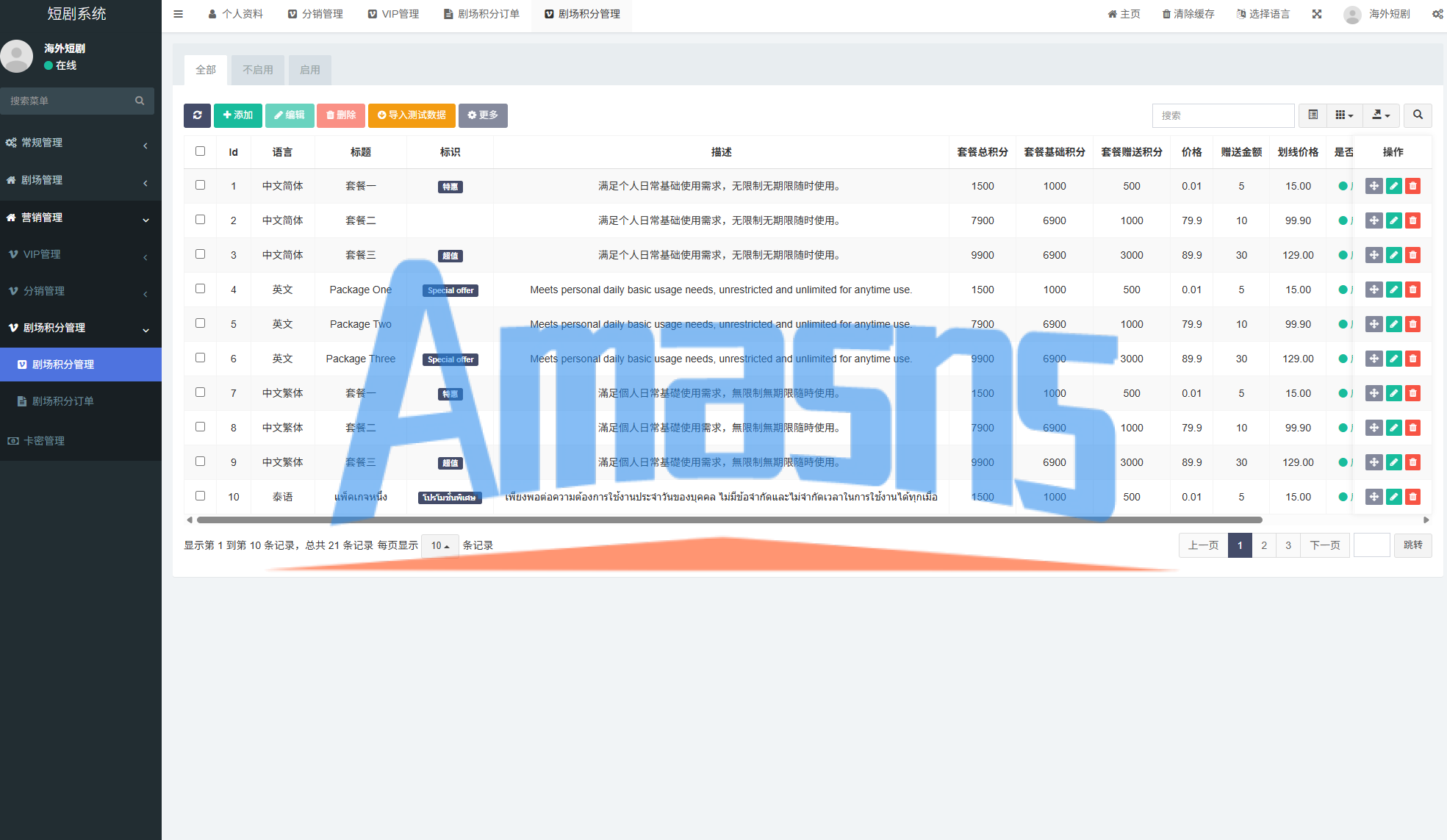This screenshot has height=840, width=1447.
Task: Click green edit pencil icon for row 4
Action: coord(1393,290)
